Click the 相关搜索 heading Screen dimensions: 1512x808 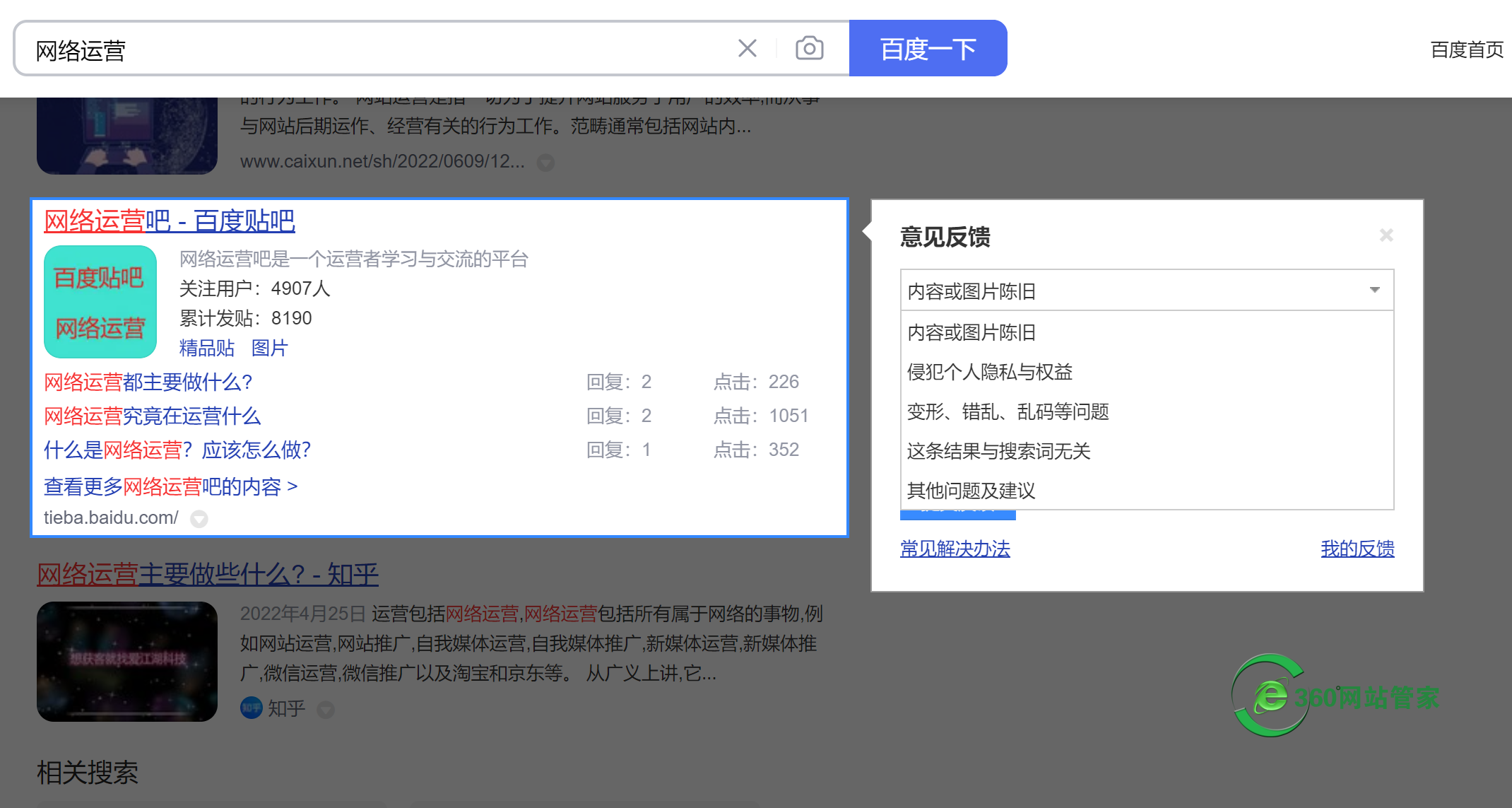click(x=88, y=773)
